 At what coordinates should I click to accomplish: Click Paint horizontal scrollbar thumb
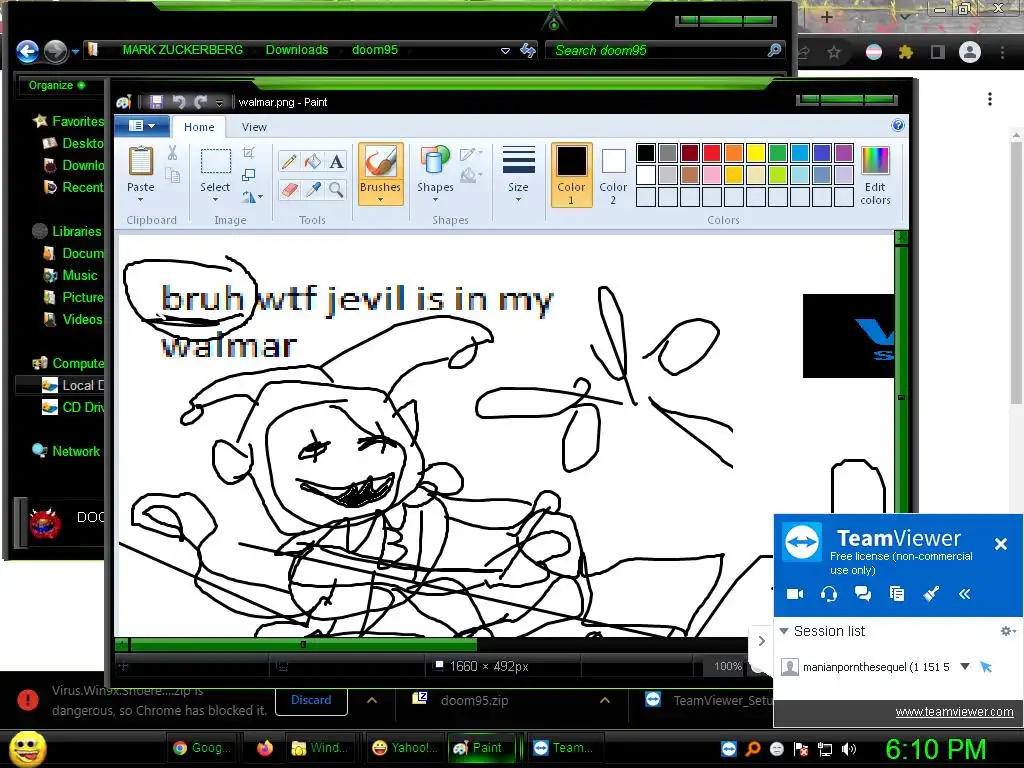click(304, 645)
